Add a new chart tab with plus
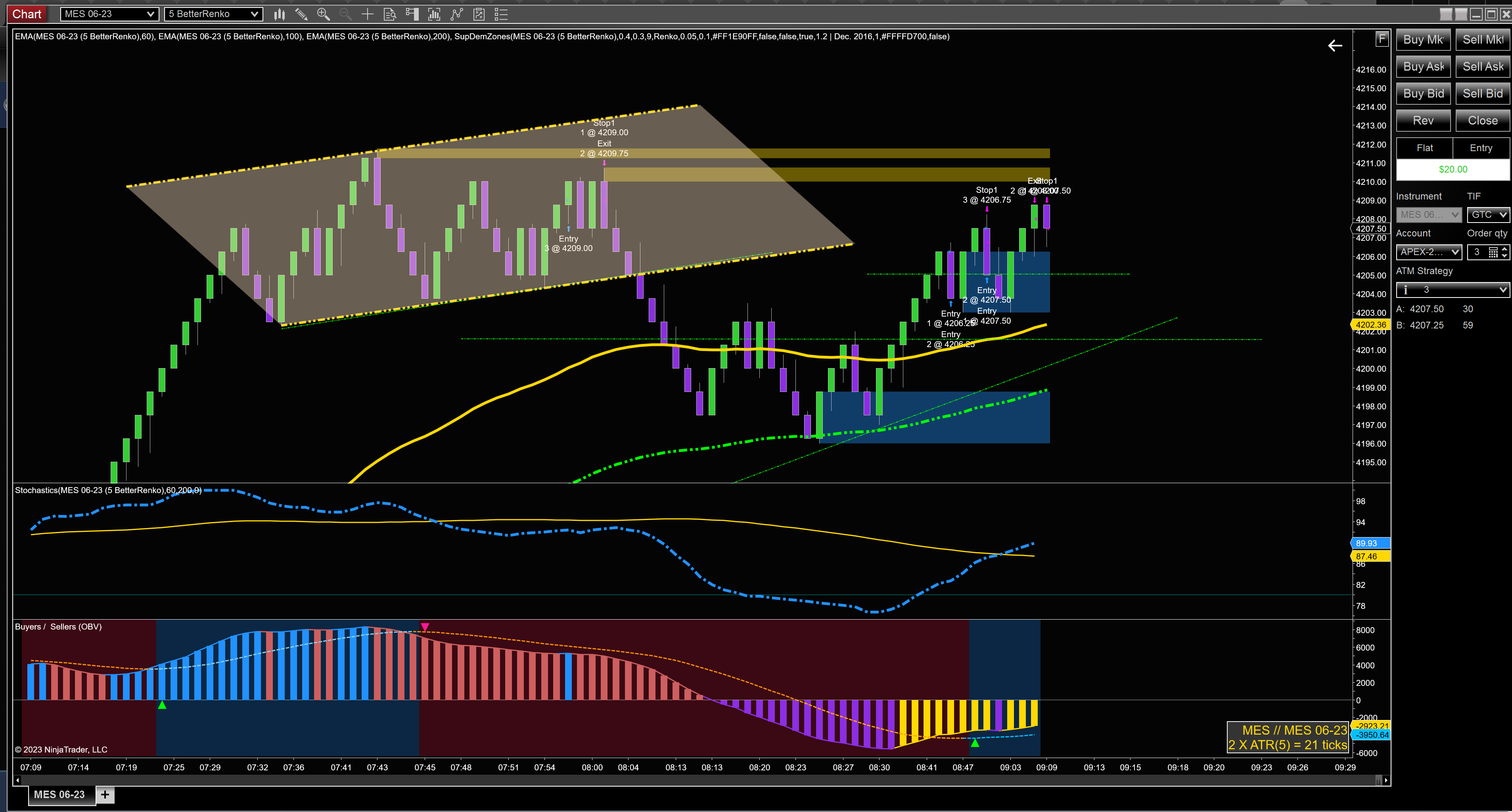The height and width of the screenshot is (812, 1512). pyautogui.click(x=105, y=795)
